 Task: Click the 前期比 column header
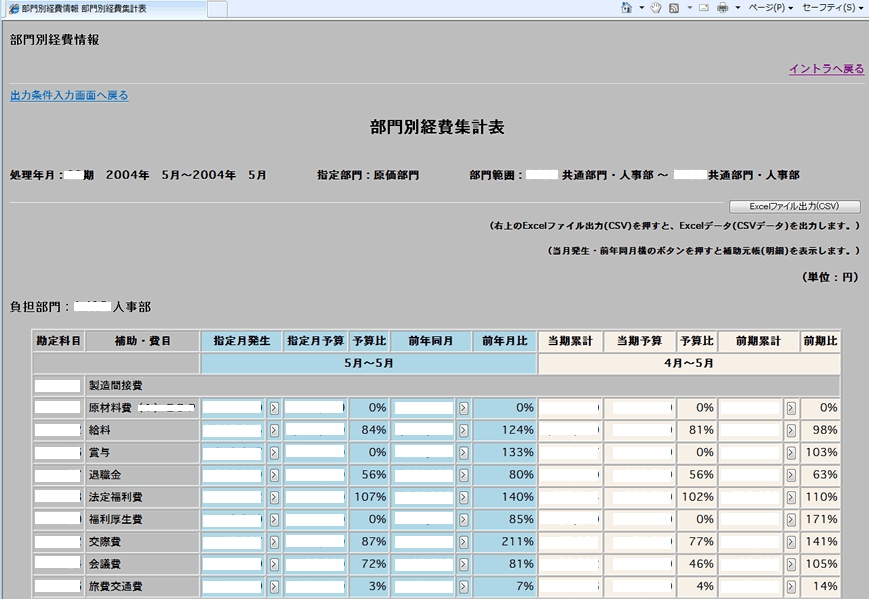pos(820,341)
